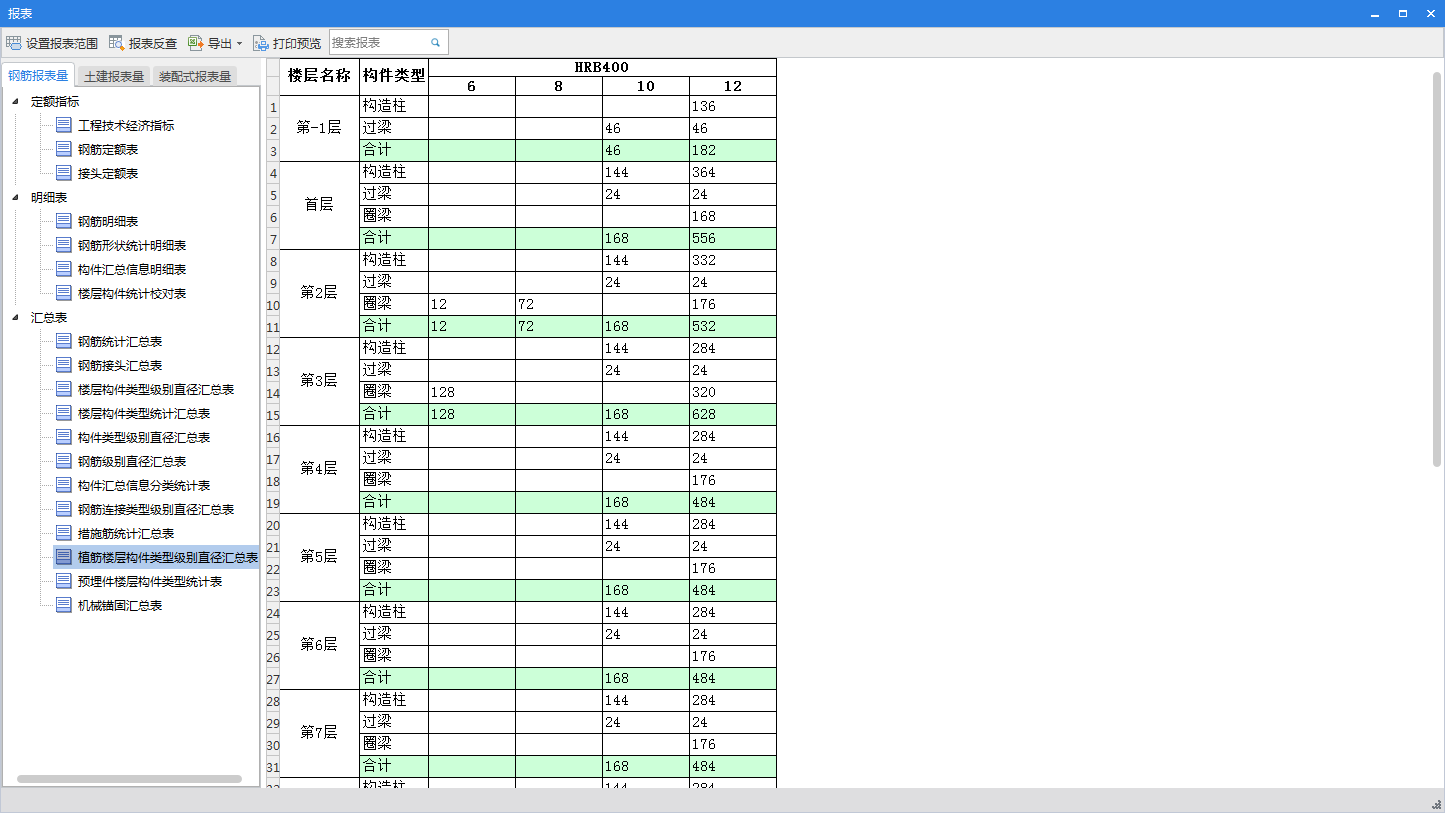Click the 打印预览 button label
1445x813 pixels.
pyautogui.click(x=297, y=43)
